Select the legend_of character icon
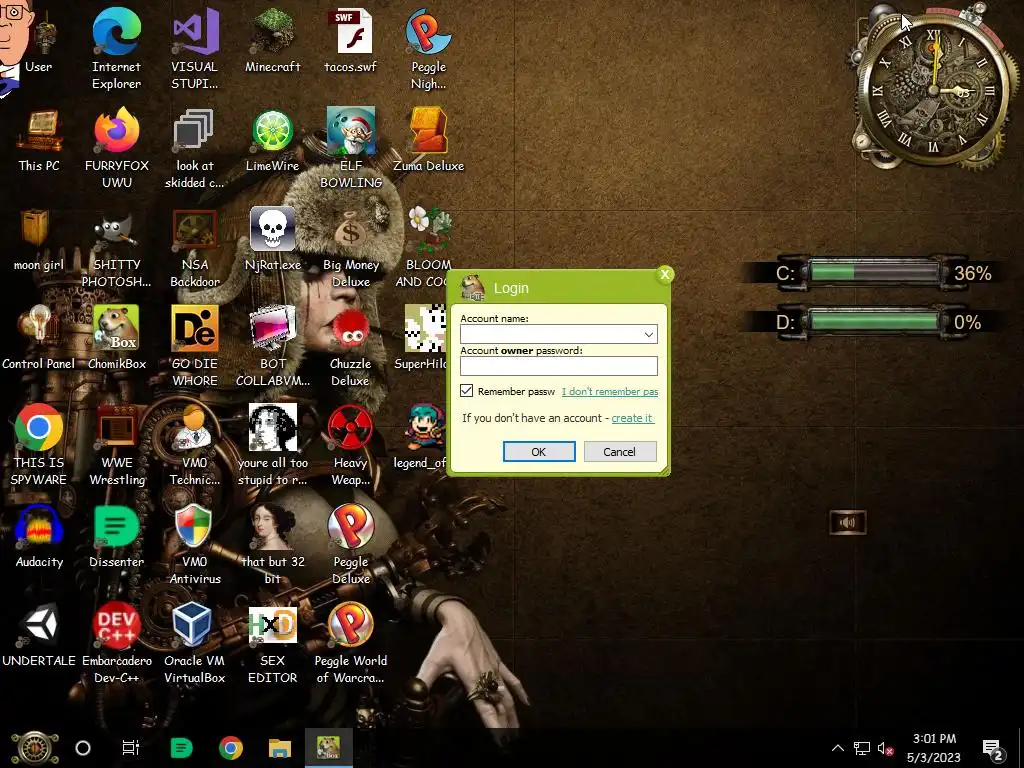 click(422, 436)
